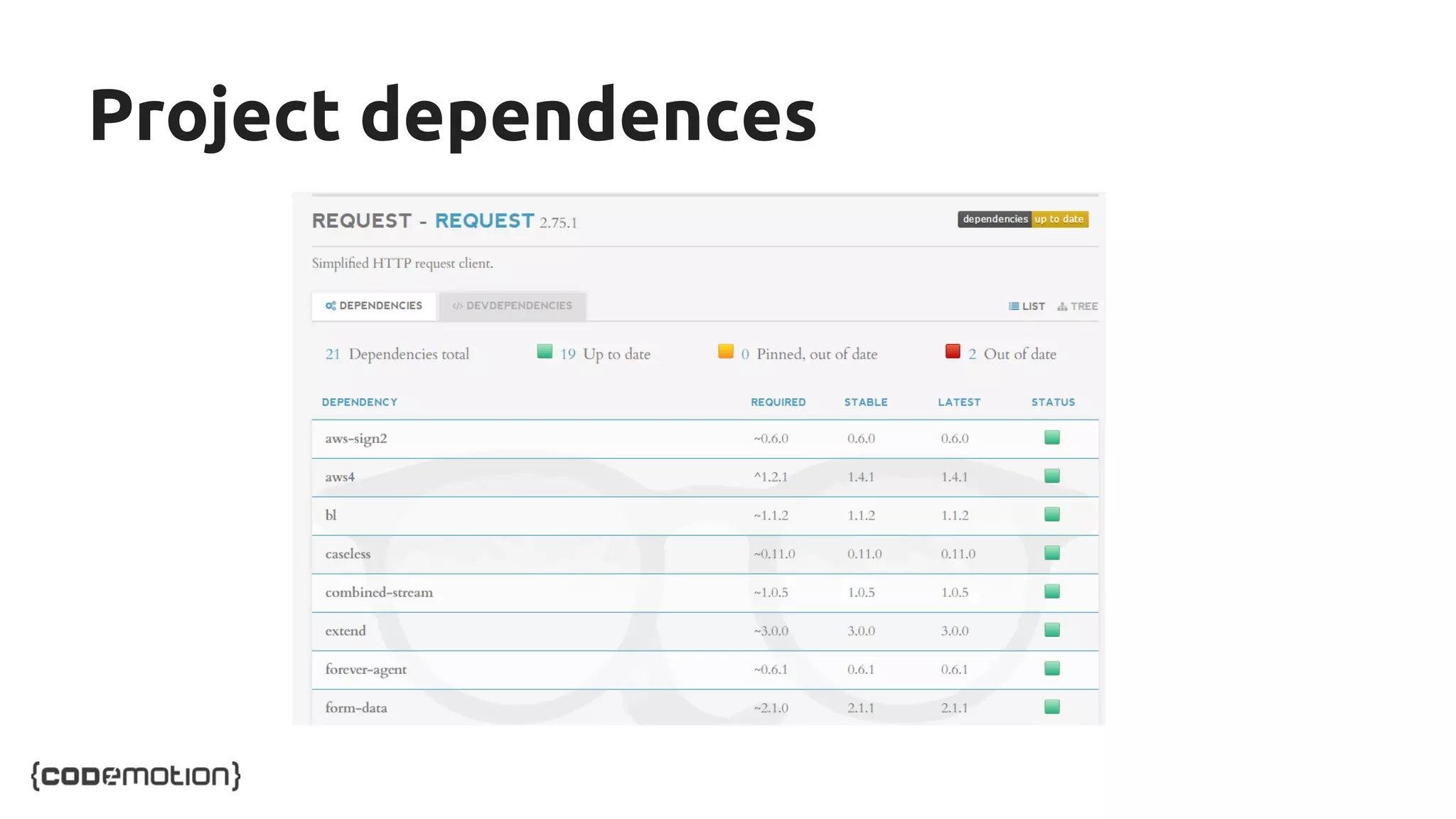This screenshot has width=1456, height=819.
Task: Open the blue REQUEST project link
Action: pyautogui.click(x=484, y=221)
